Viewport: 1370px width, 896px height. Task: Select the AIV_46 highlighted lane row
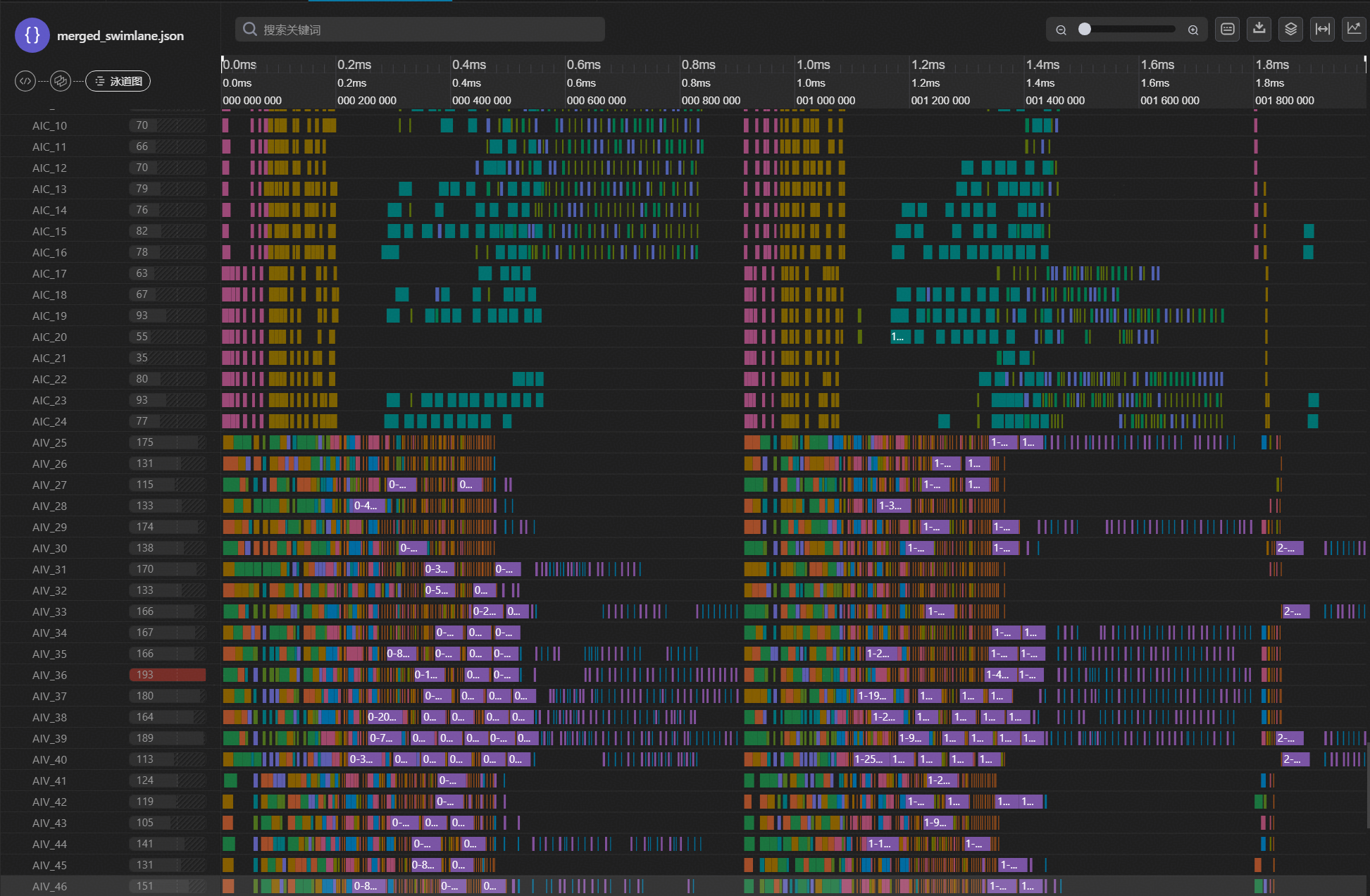pos(49,886)
